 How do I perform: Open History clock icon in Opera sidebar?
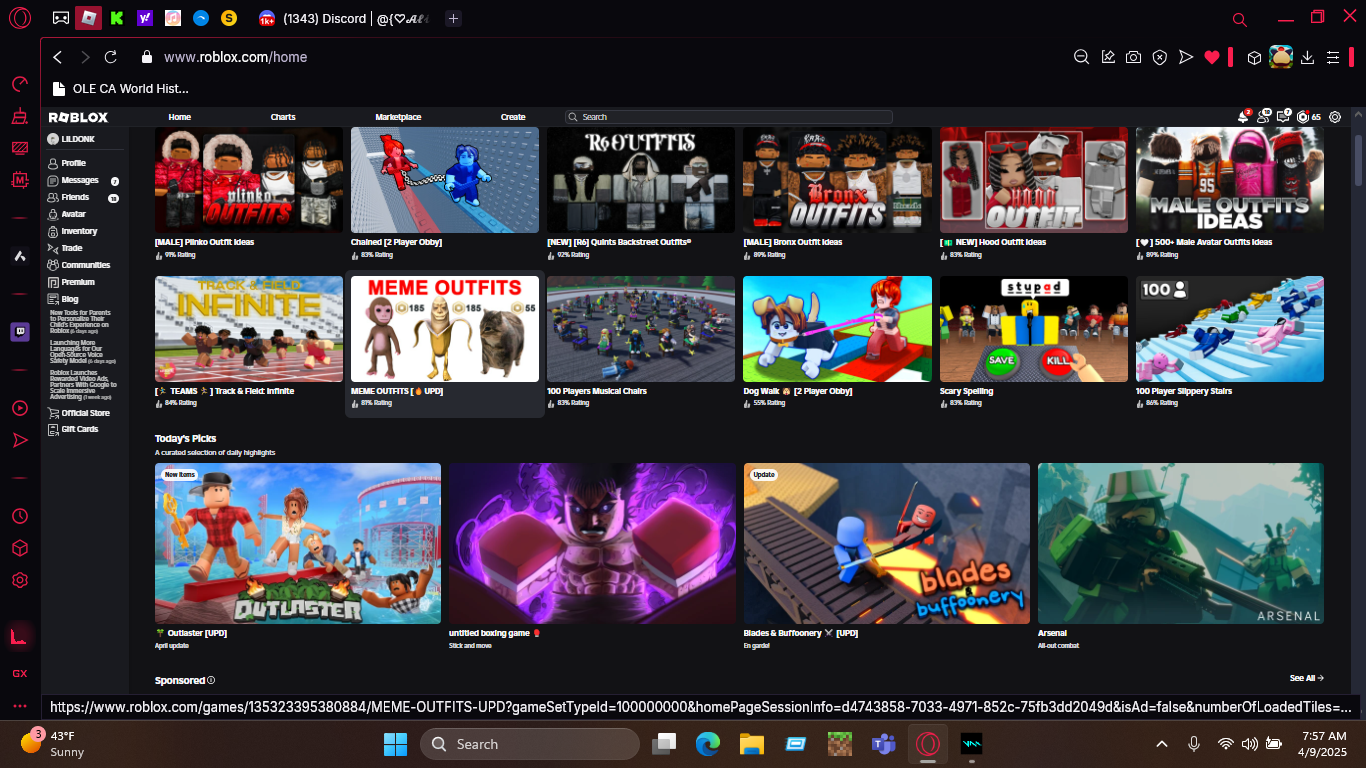20,516
